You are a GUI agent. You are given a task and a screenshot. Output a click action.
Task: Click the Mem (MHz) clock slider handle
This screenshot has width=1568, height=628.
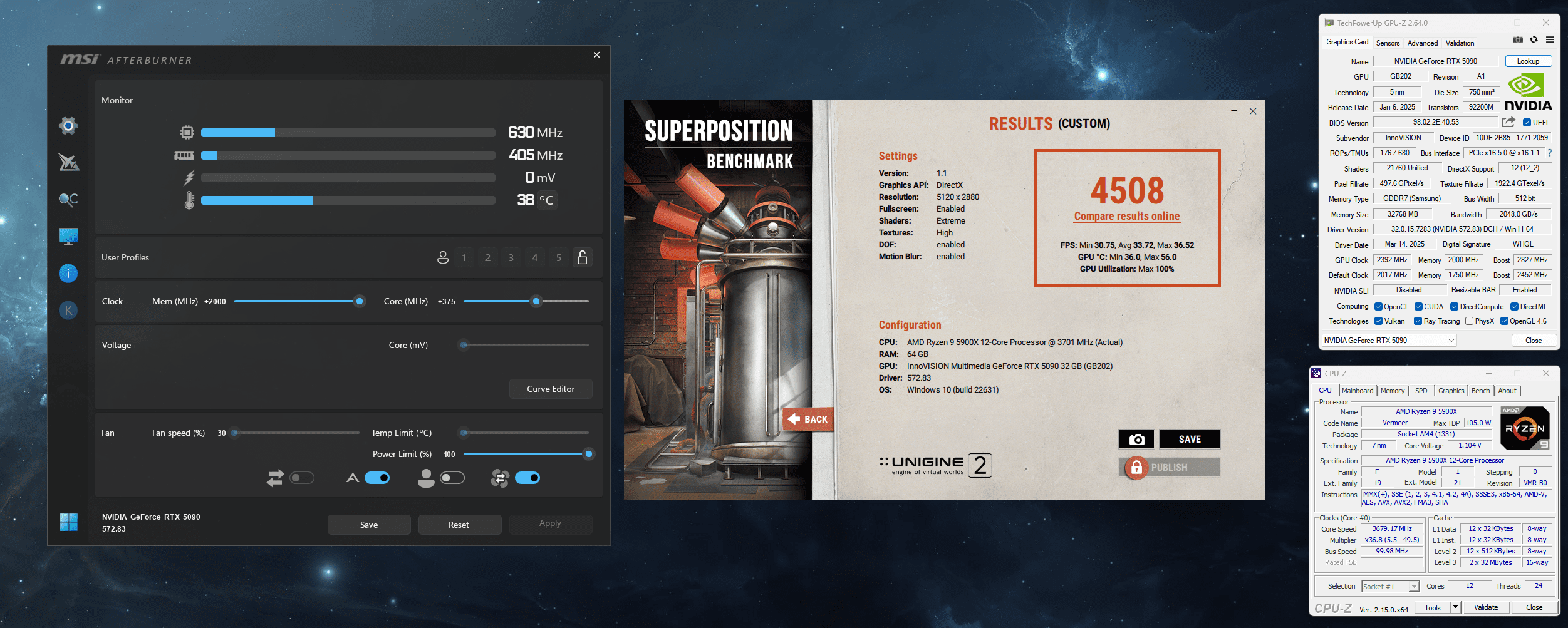[360, 302]
